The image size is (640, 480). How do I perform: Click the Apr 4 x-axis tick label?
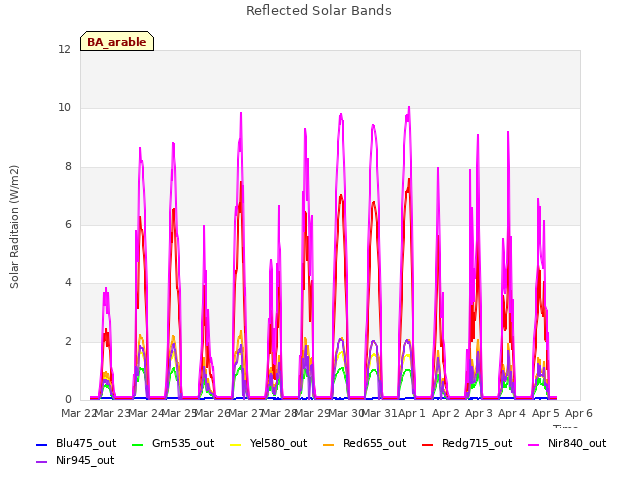tap(512, 413)
